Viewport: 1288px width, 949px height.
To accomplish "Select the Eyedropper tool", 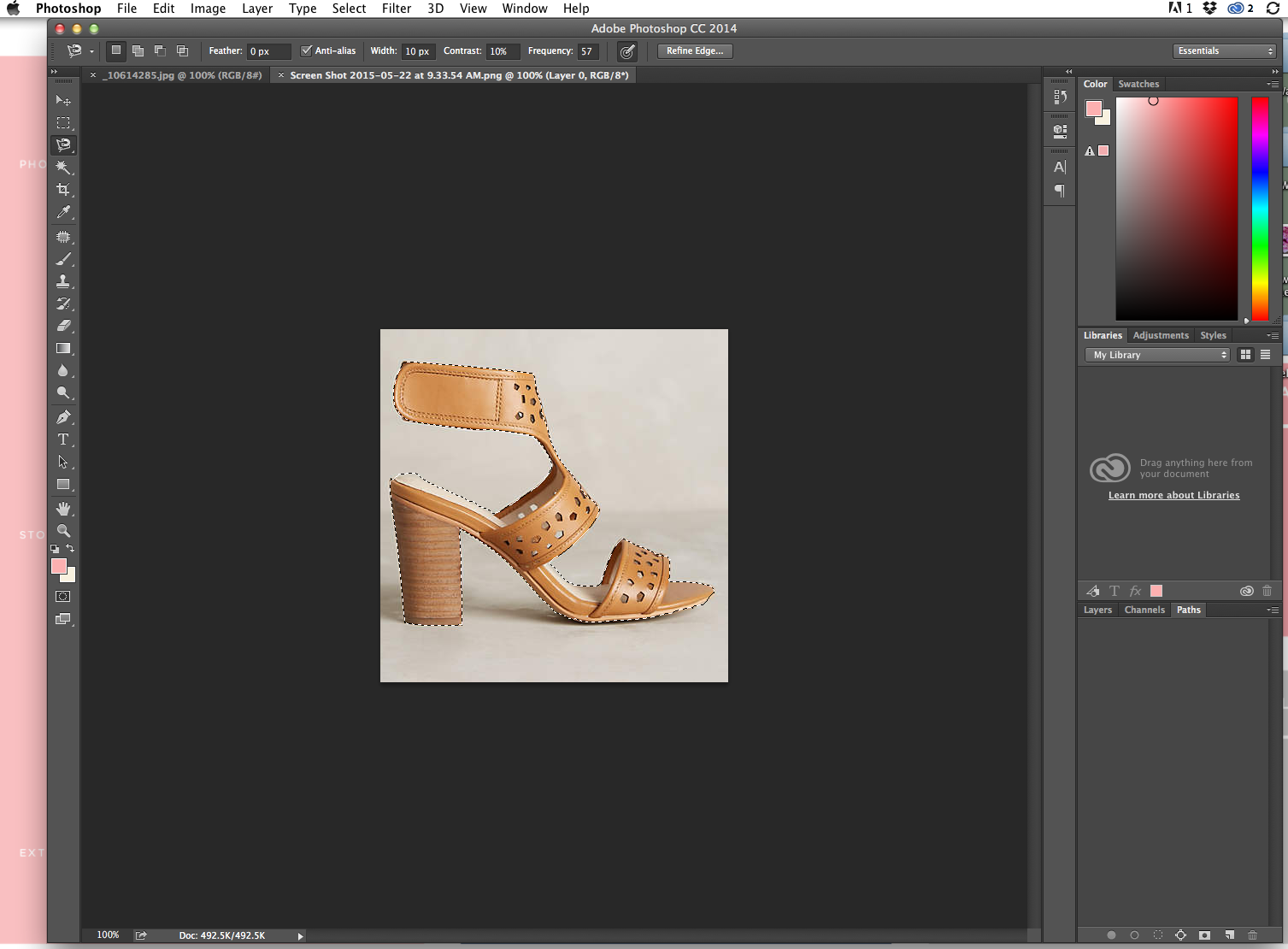I will click(63, 212).
